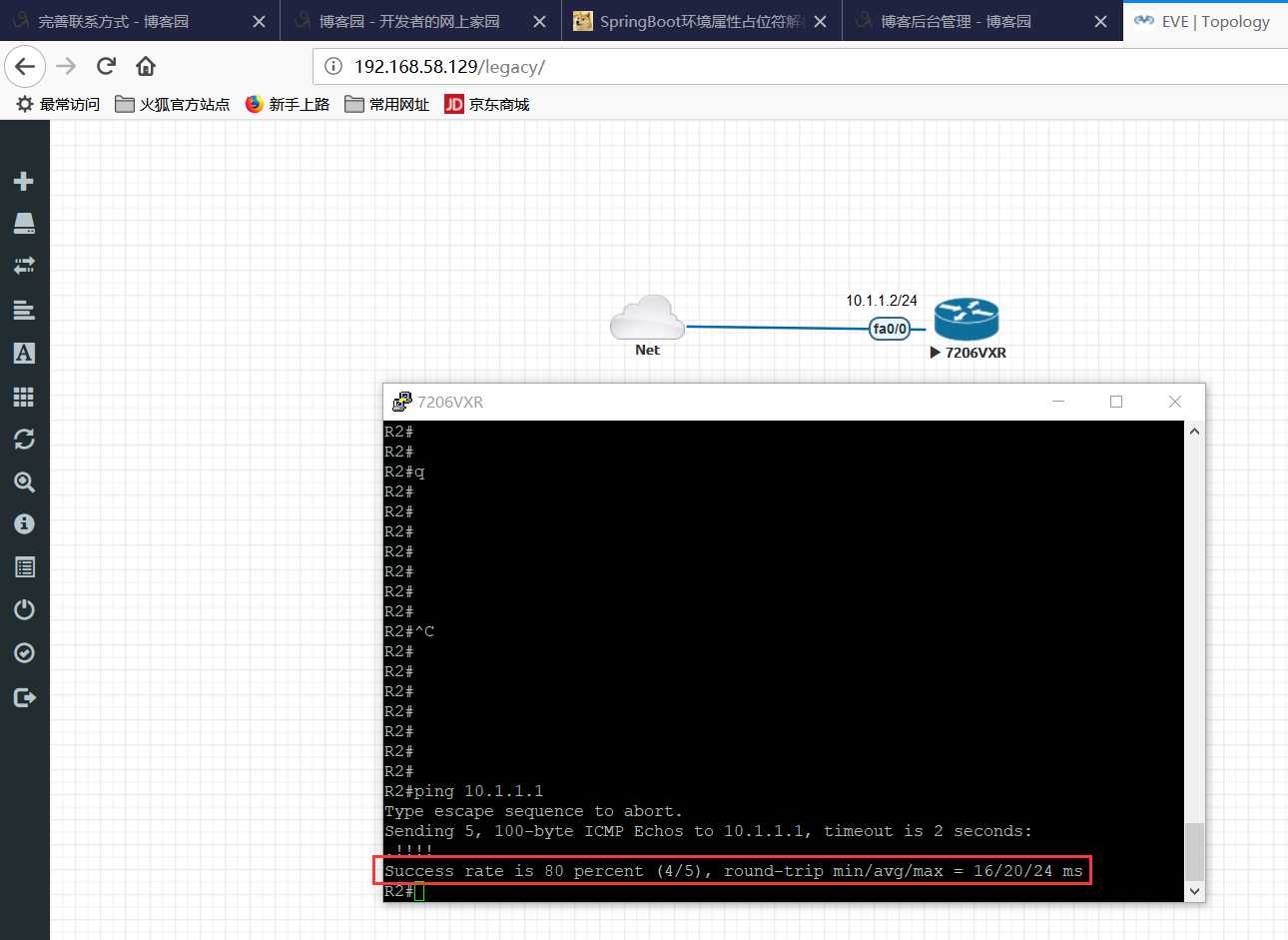Close the 博客后台管理 tab
The image size is (1288, 940).
click(1100, 22)
